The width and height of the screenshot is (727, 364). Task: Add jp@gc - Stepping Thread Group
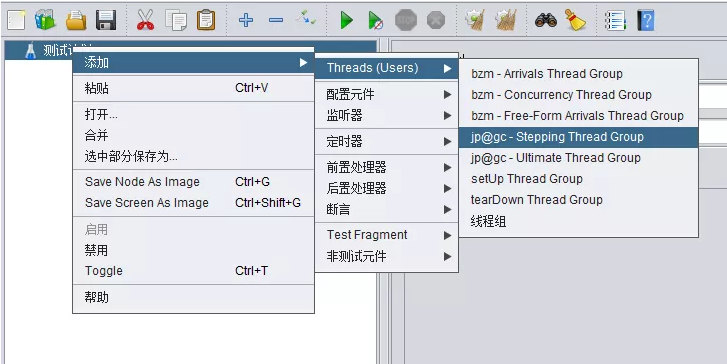tap(579, 137)
